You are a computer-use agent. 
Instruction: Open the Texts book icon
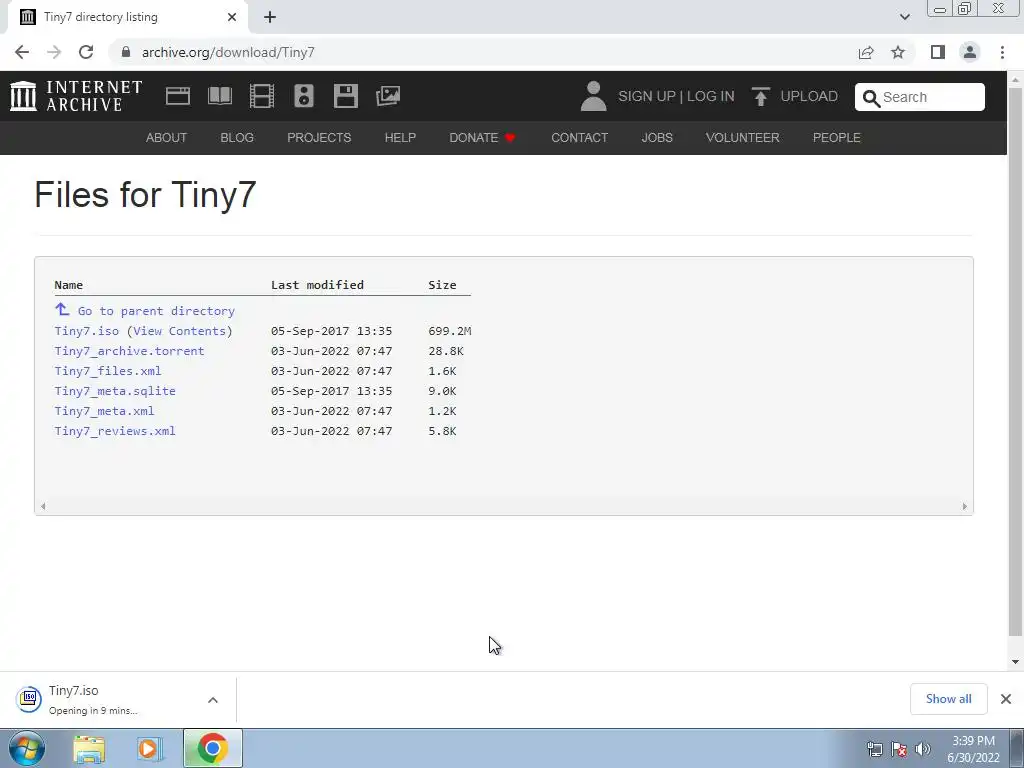coord(219,96)
